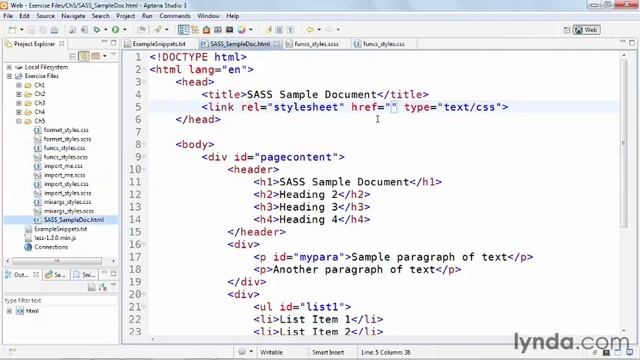Collapse the Ch5 folder
The image size is (640, 360).
19,121
